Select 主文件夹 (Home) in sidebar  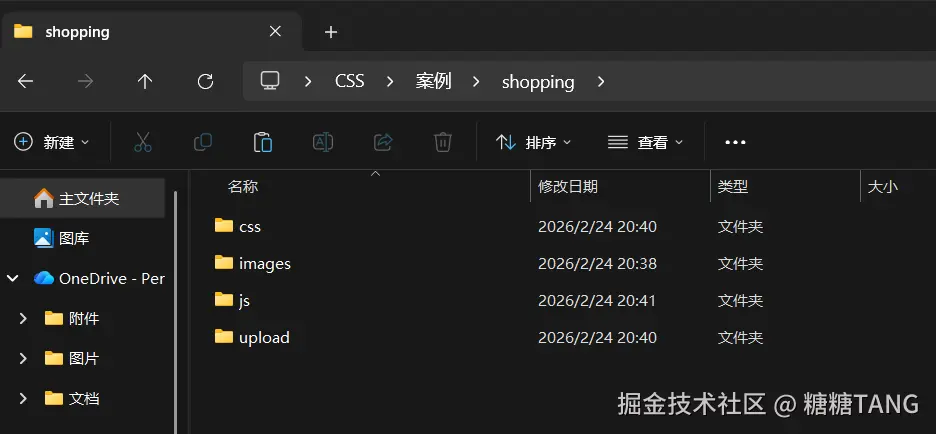(x=82, y=198)
